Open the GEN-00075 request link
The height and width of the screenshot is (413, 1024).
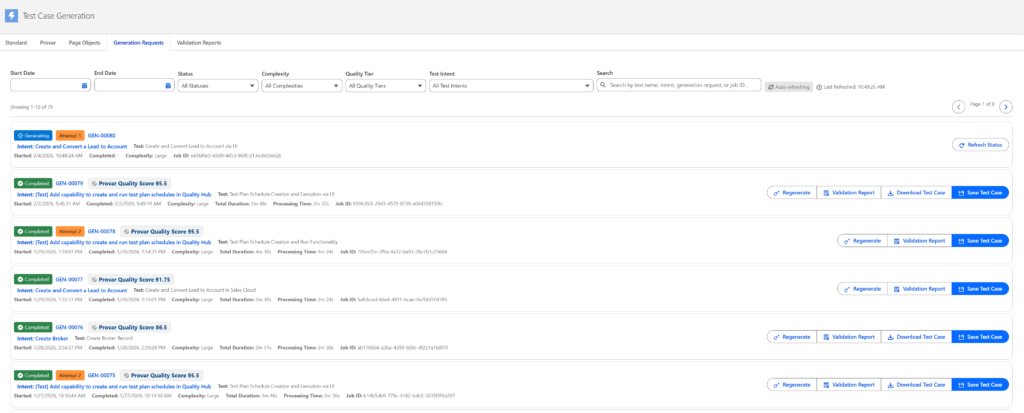coord(101,375)
